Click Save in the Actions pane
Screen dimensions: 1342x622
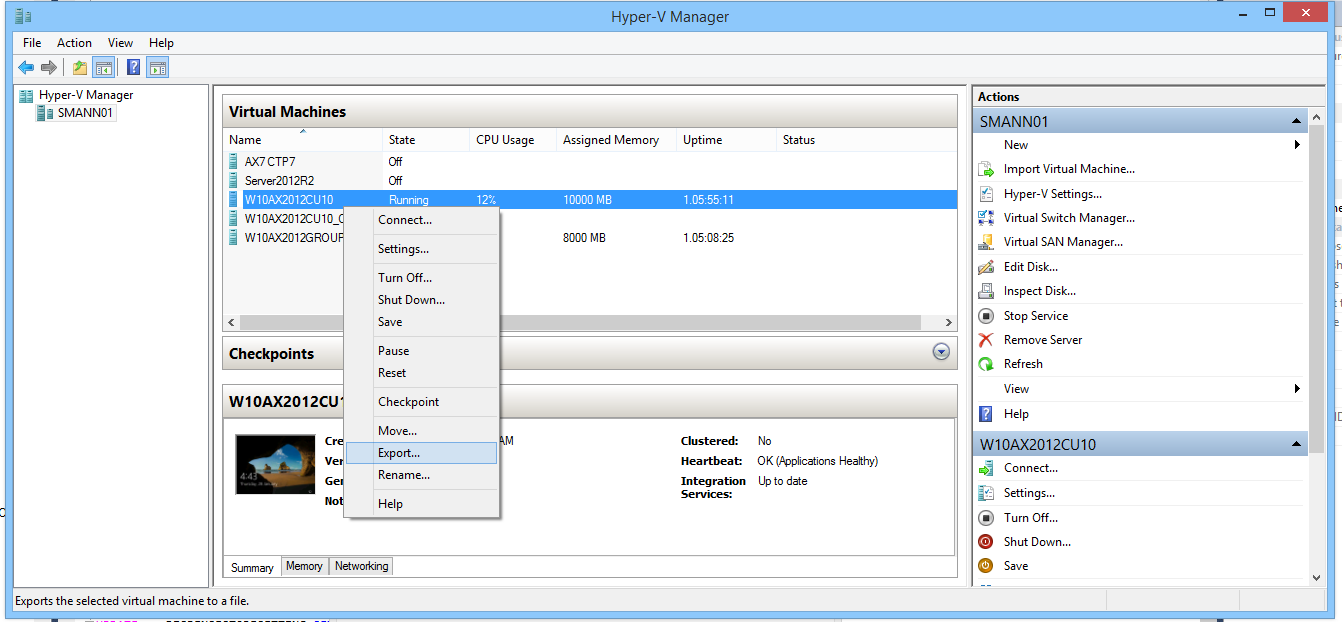tap(1016, 566)
